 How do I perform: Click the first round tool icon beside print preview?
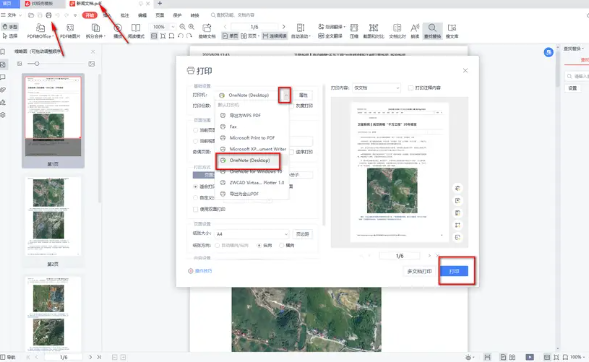point(458,189)
